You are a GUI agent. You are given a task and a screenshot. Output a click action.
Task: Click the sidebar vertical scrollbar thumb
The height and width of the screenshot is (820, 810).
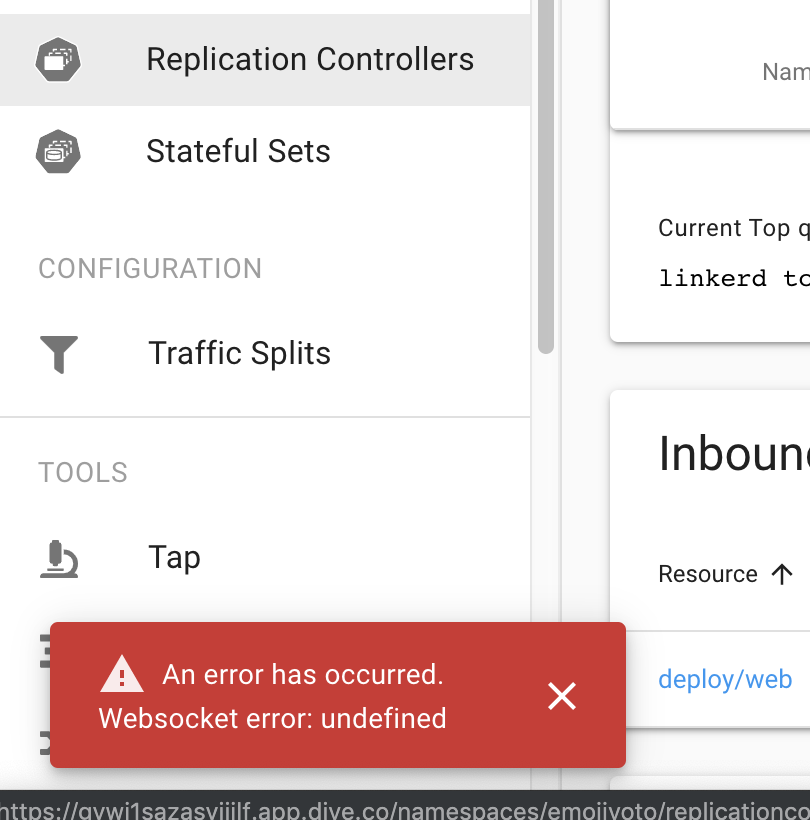click(545, 175)
